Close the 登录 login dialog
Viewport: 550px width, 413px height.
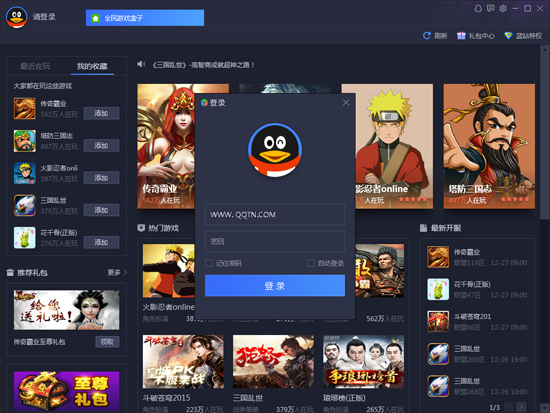[346, 102]
